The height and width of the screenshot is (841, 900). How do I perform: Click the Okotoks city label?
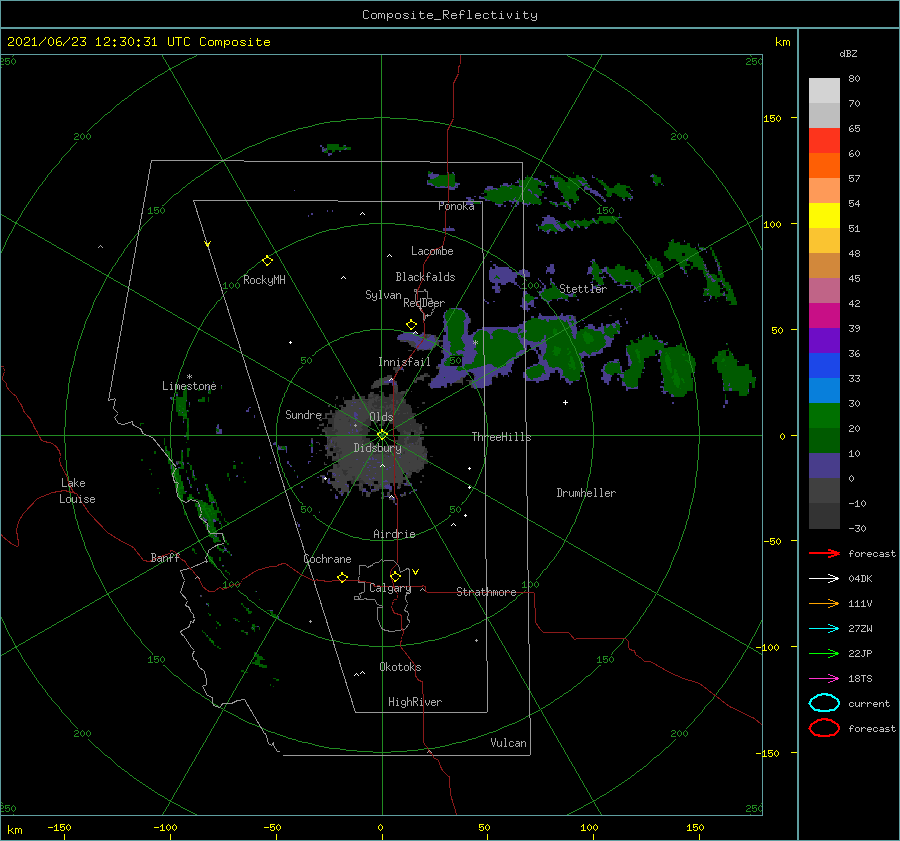click(400, 667)
